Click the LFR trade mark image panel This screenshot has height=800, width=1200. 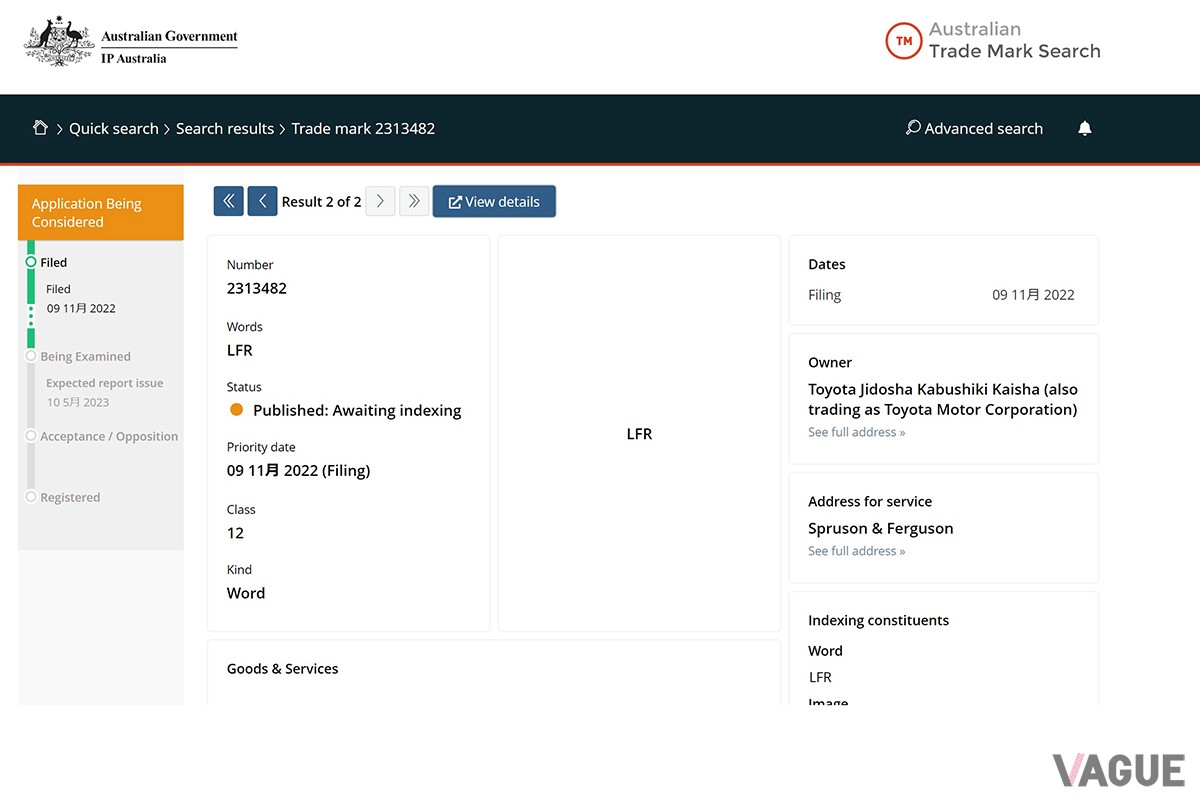[639, 433]
